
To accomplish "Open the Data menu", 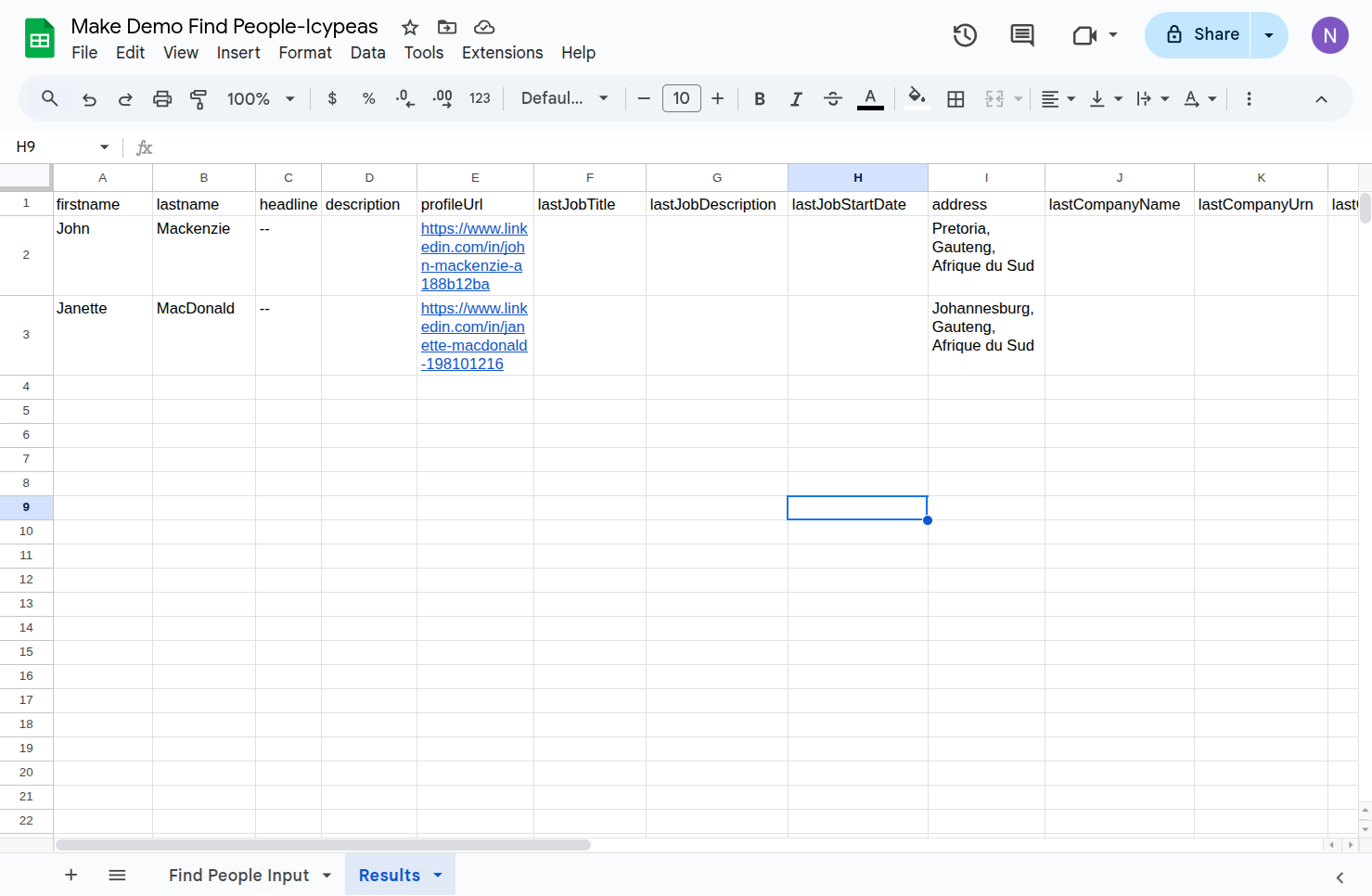I will click(367, 53).
